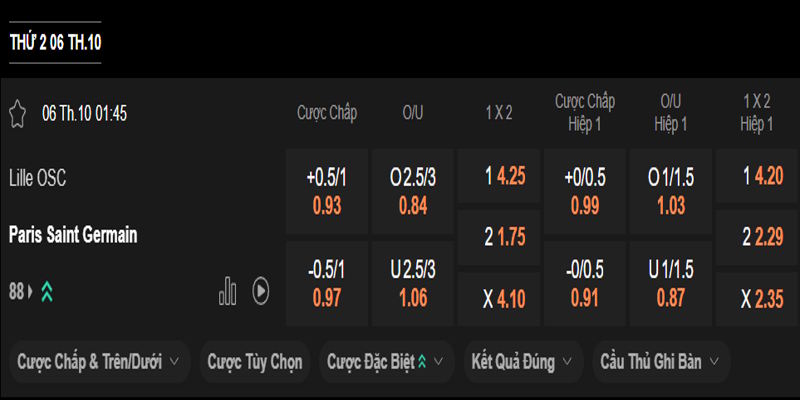The width and height of the screenshot is (800, 400).
Task: Open the Cầu Thủ Ghi Bàn dropdown
Action: click(x=661, y=362)
